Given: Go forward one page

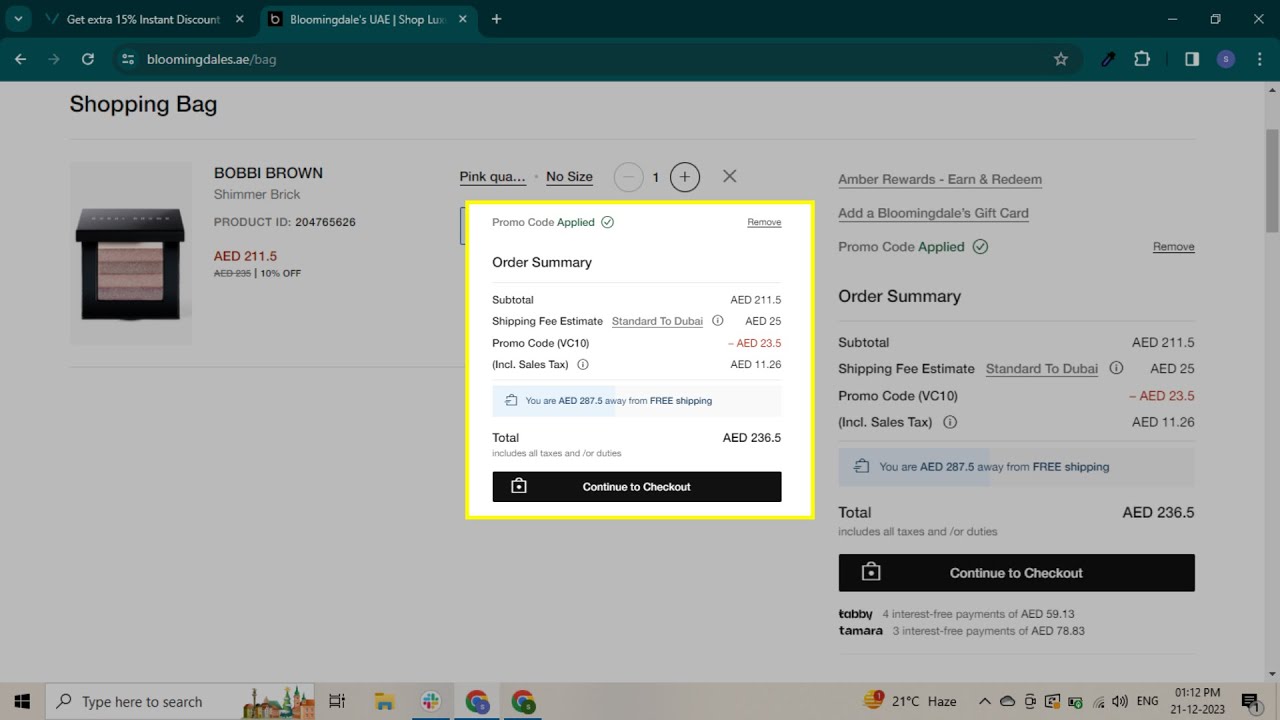Looking at the screenshot, I should point(54,59).
